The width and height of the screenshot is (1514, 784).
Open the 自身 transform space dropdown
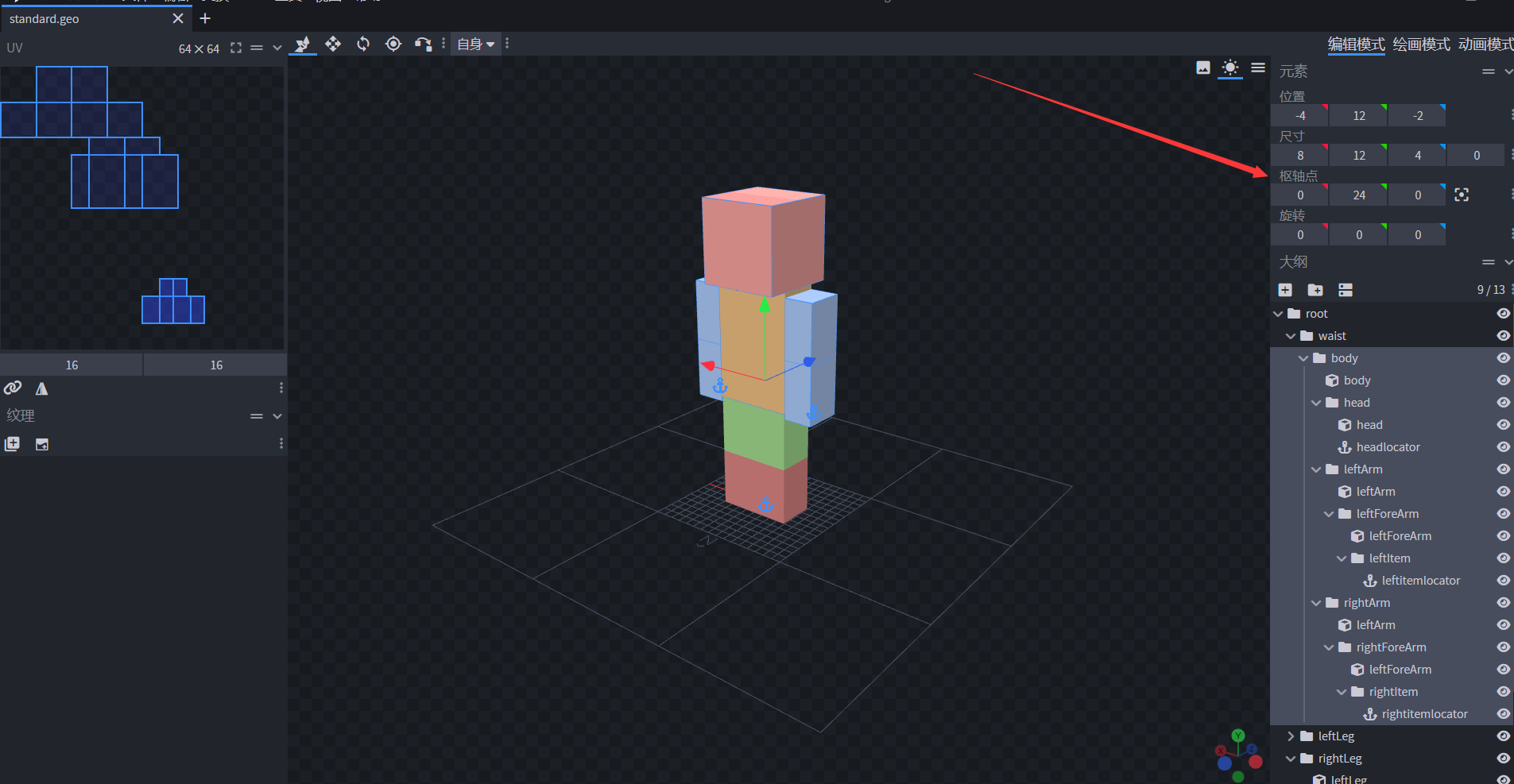pos(475,44)
